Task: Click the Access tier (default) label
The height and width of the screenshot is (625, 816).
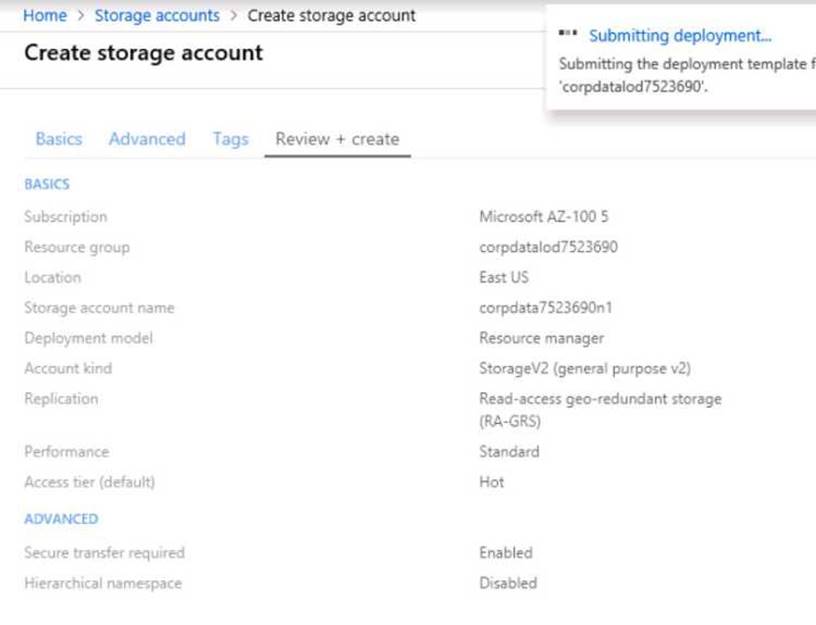Action: tap(90, 482)
